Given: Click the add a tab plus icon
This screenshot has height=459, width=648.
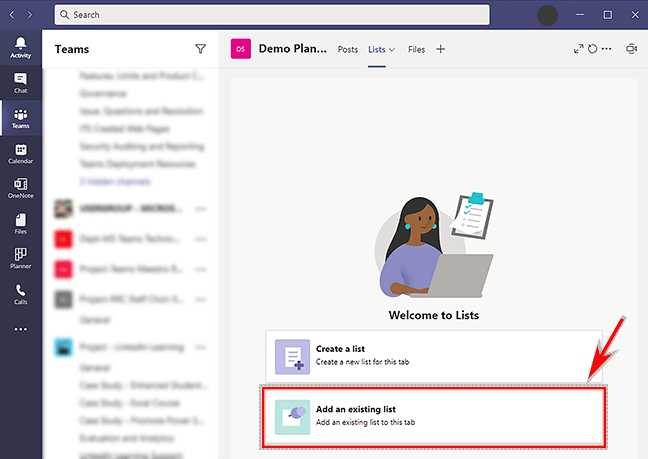Looking at the screenshot, I should [x=441, y=49].
